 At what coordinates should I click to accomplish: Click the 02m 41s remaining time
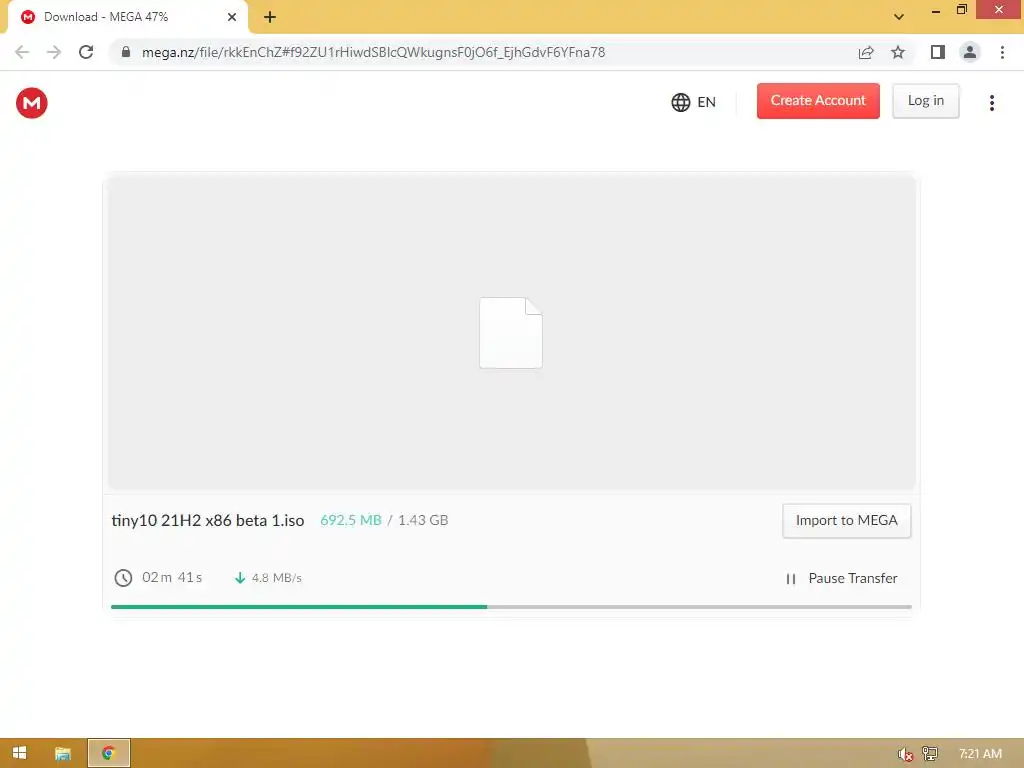pos(172,577)
